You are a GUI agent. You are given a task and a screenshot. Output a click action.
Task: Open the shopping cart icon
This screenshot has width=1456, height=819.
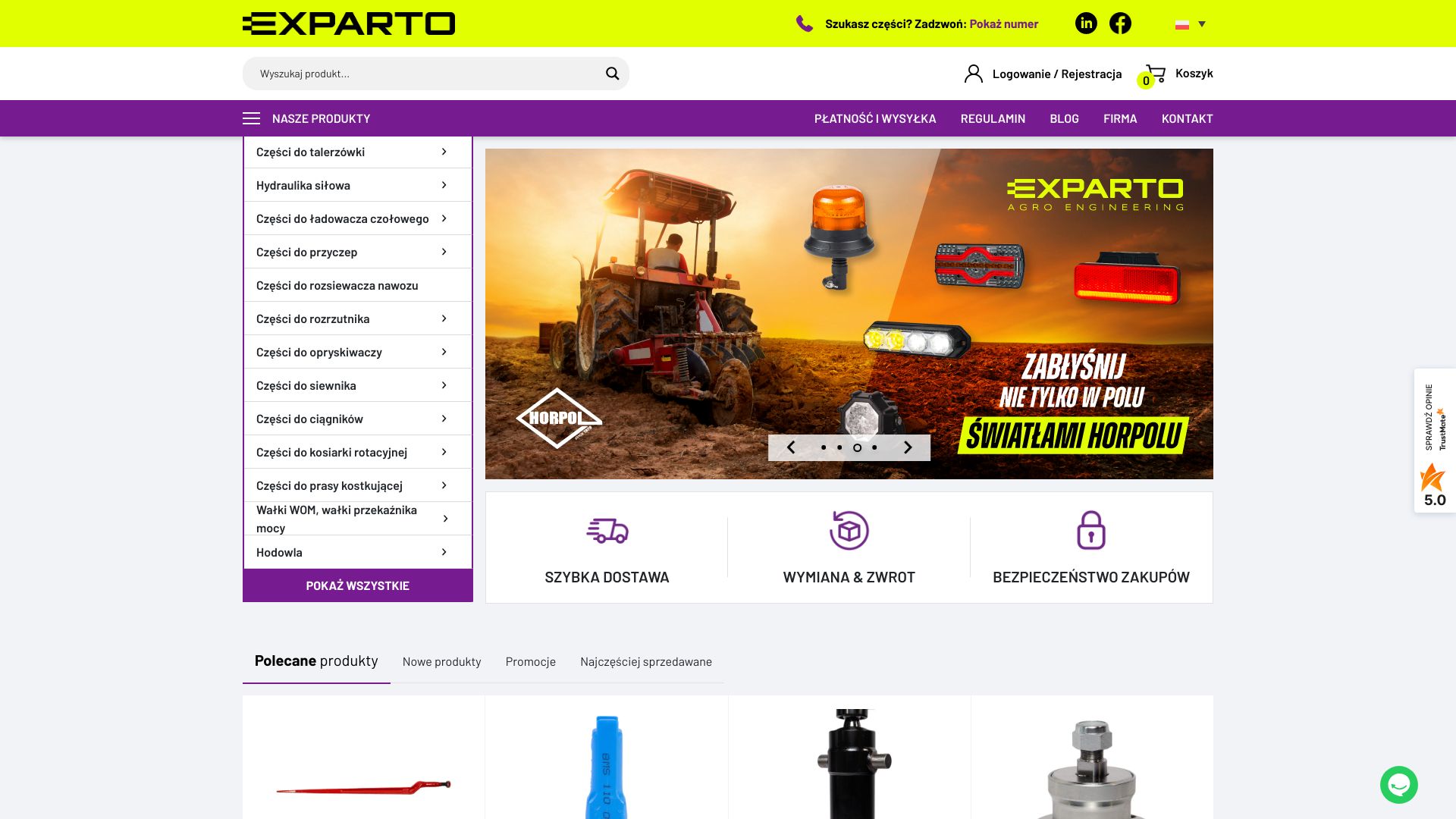pyautogui.click(x=1155, y=74)
